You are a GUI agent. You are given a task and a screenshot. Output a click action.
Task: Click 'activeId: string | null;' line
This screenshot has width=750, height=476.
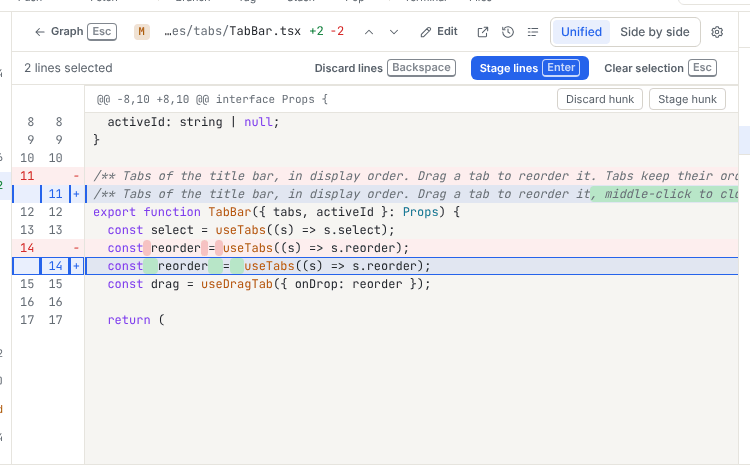411,122
